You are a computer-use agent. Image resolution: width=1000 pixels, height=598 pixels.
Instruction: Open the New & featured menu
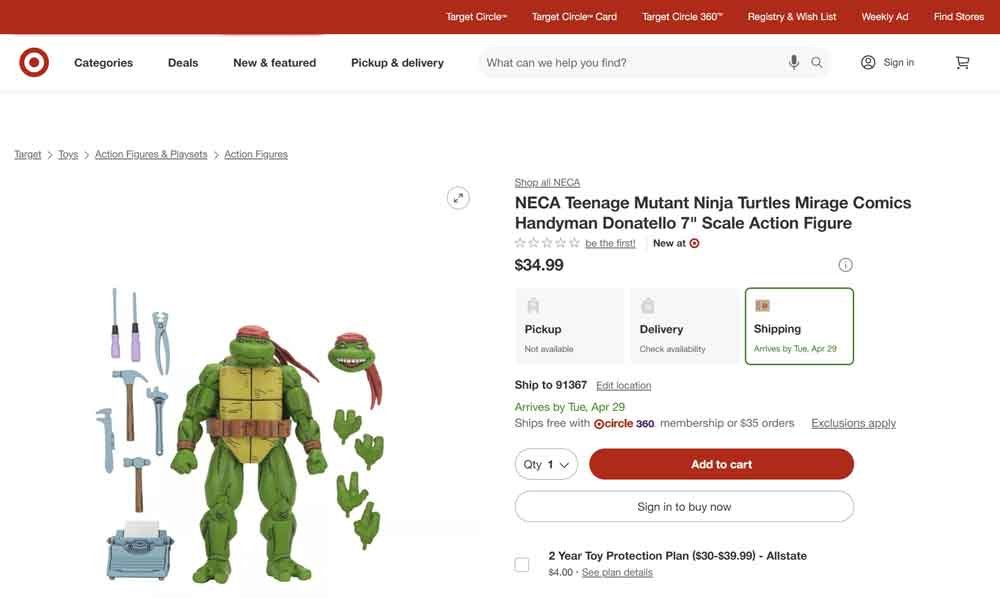(274, 61)
